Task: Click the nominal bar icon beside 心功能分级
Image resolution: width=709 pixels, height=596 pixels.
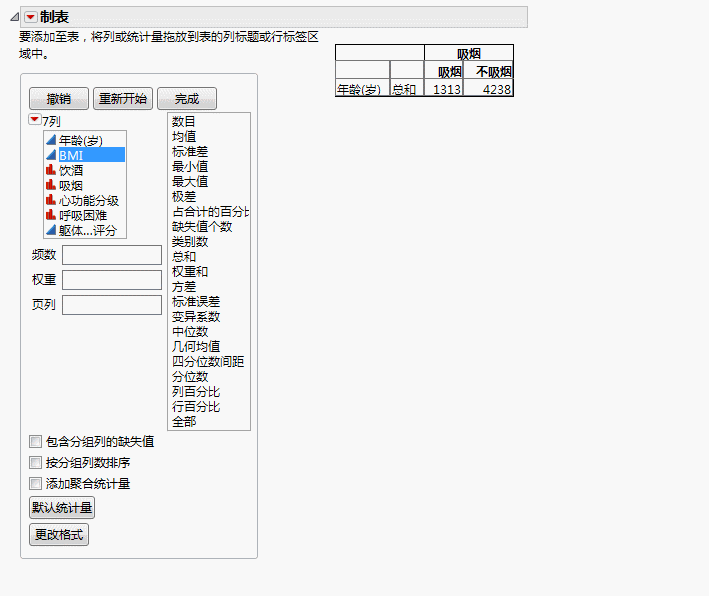Action: click(x=51, y=200)
